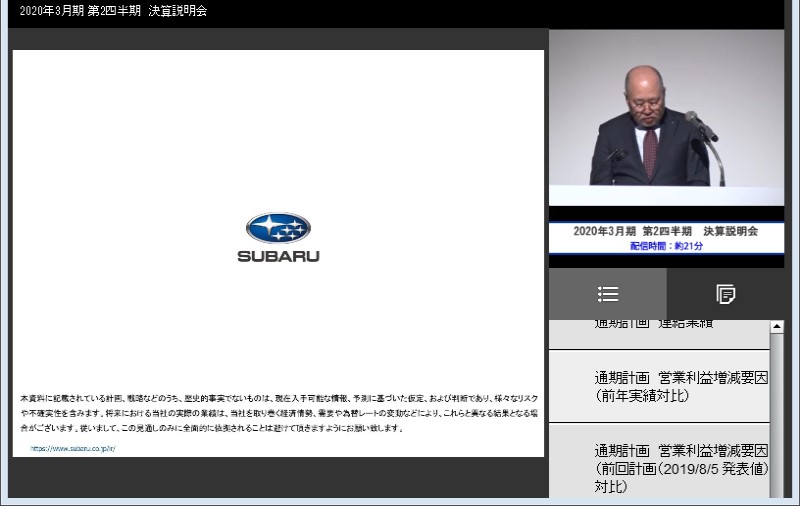The width and height of the screenshot is (800, 506).
Task: Click the scrollbar up arrow in chapter list
Action: pos(777,326)
